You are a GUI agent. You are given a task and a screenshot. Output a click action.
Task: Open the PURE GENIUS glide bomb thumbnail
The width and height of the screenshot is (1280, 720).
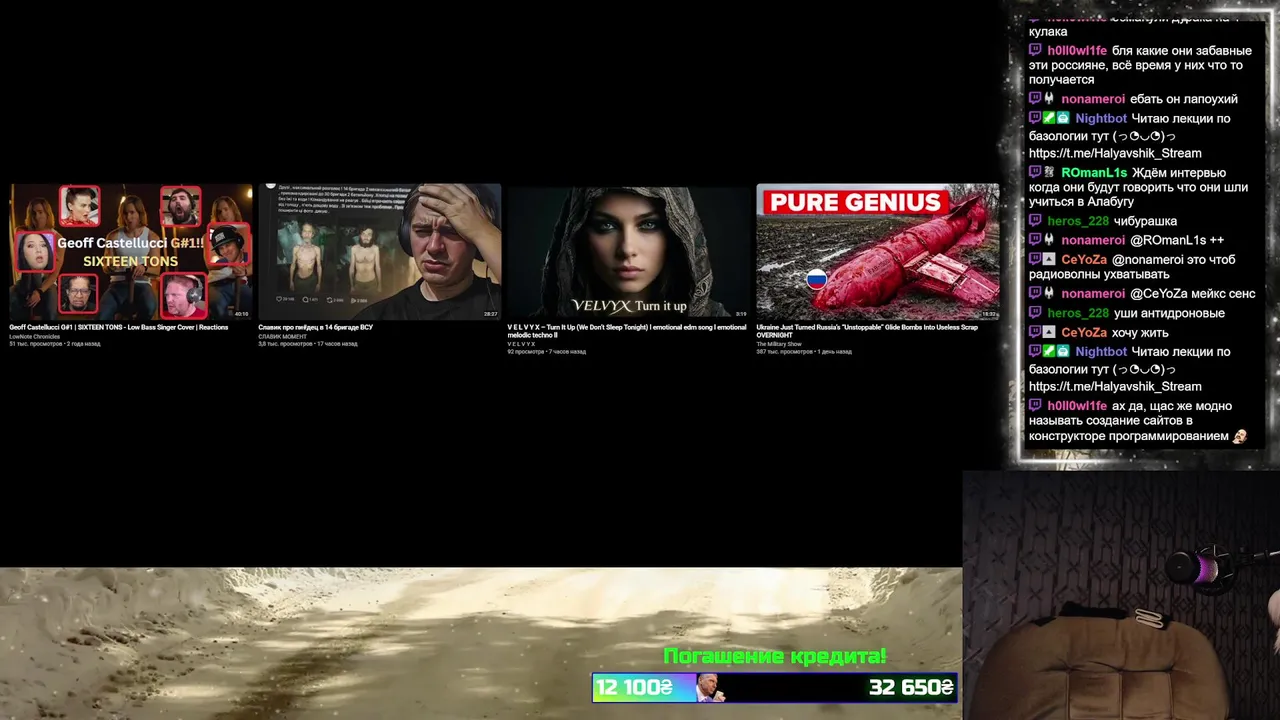pos(877,252)
